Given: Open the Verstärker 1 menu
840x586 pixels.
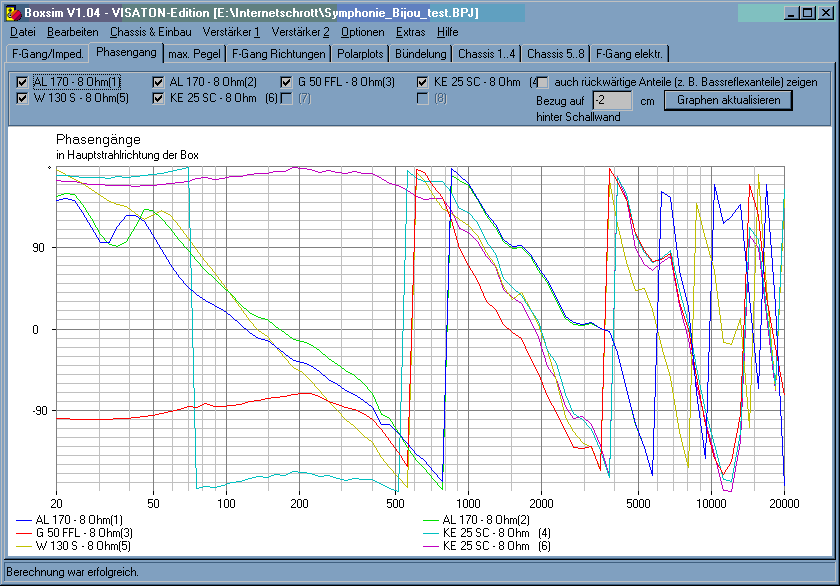Looking at the screenshot, I should (231, 32).
